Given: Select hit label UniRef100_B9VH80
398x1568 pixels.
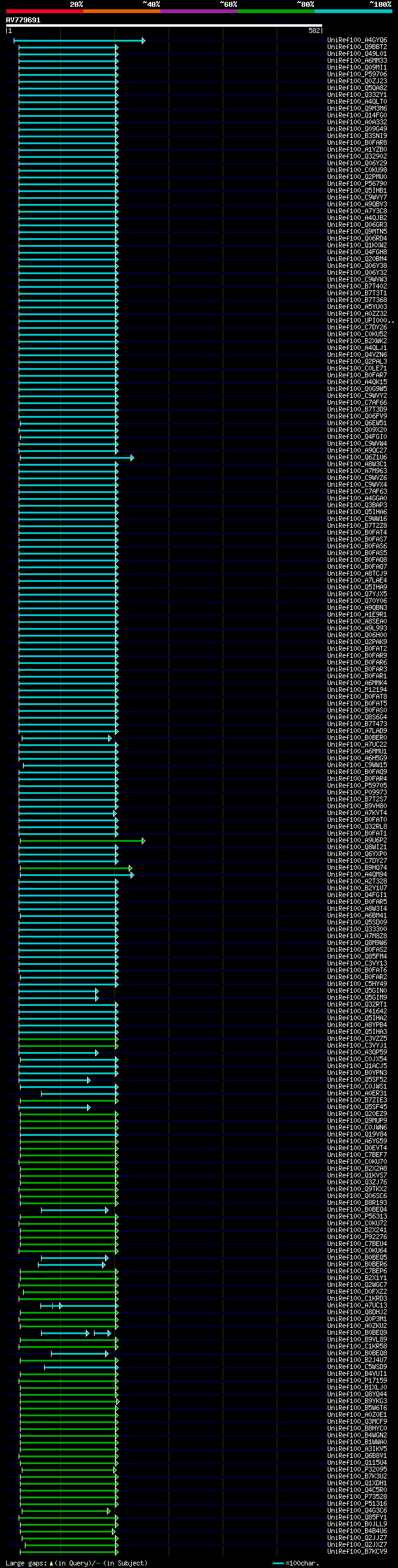Looking at the screenshot, I should (357, 806).
